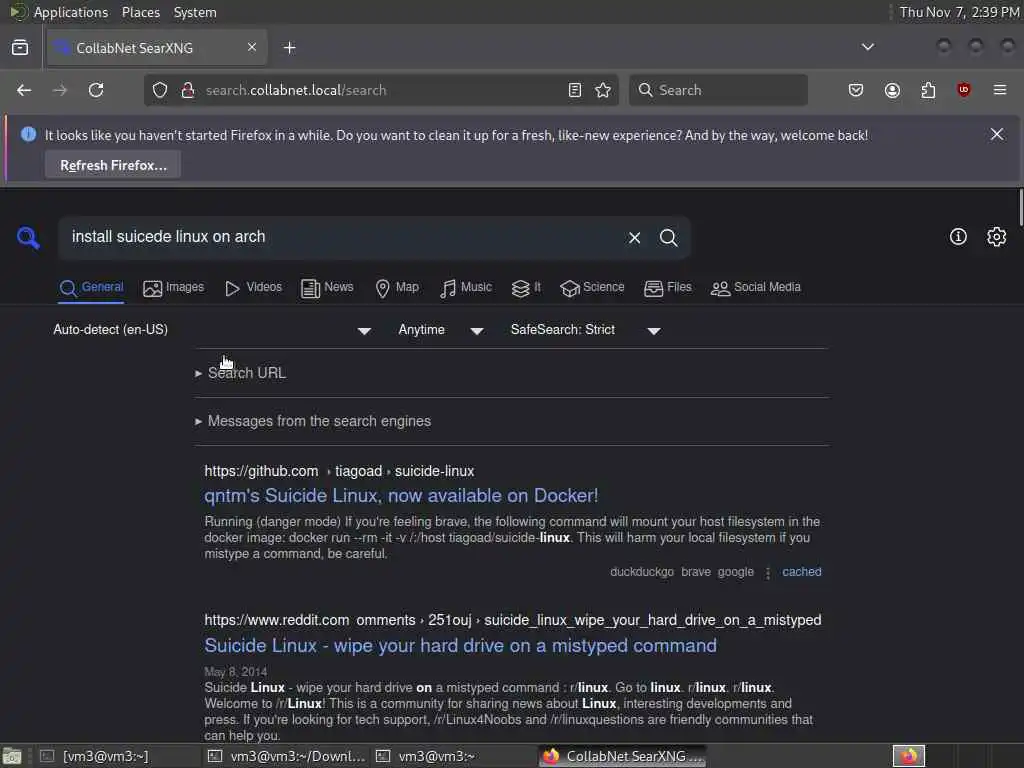
Task: Submit search with the magnifier icon
Action: point(668,238)
